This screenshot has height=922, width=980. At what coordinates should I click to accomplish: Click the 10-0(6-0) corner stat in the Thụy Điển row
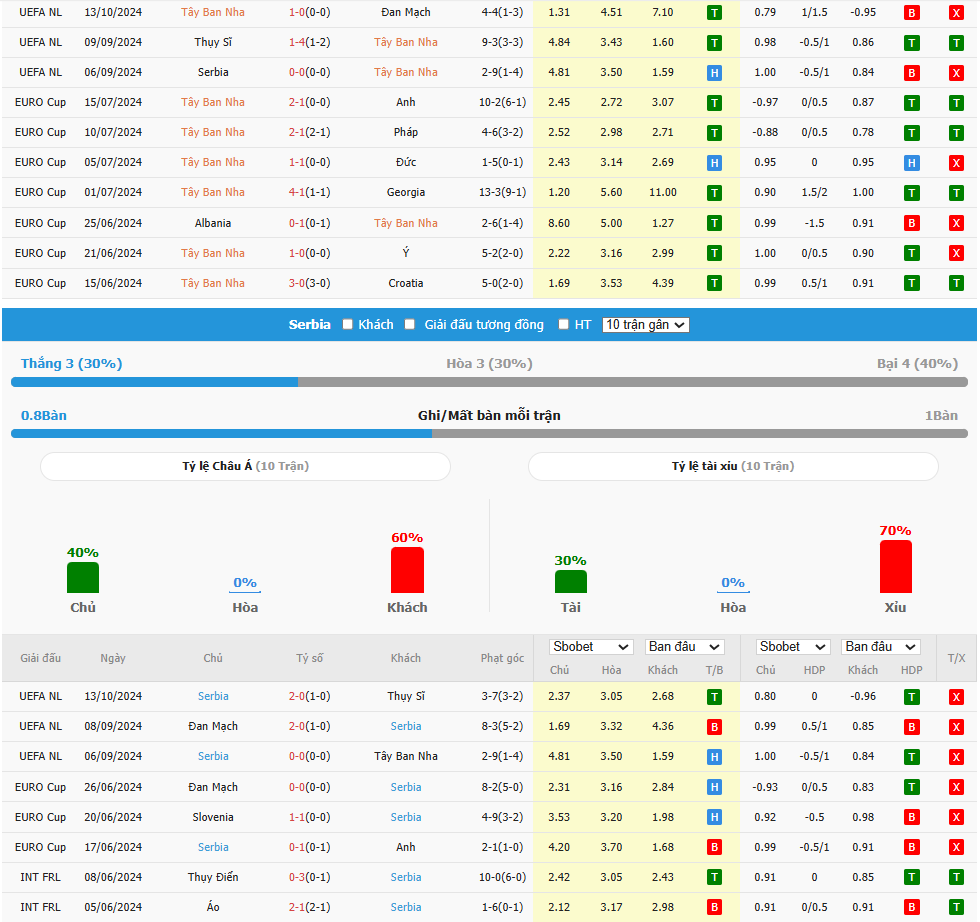pyautogui.click(x=502, y=878)
